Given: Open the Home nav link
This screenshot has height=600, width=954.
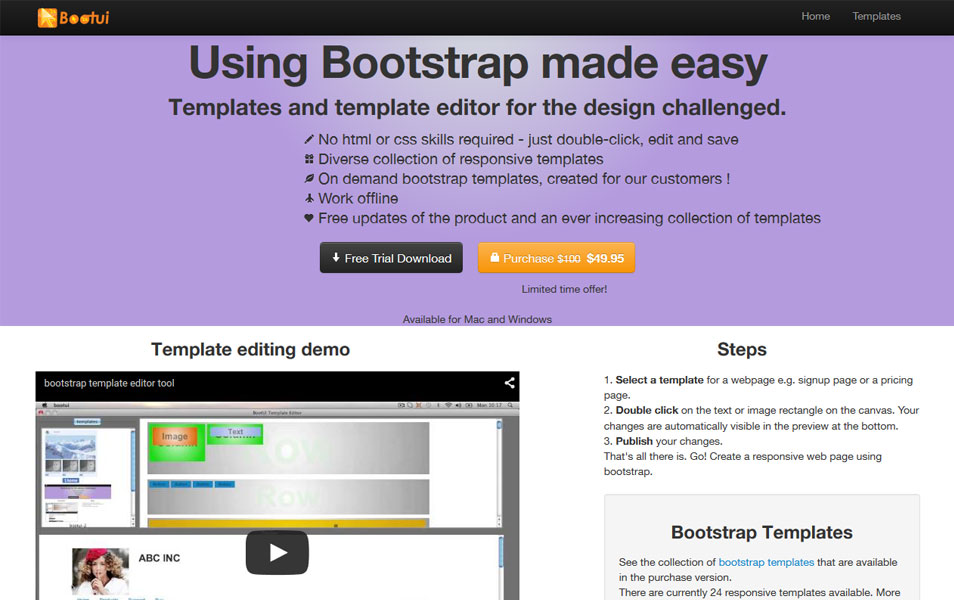Looking at the screenshot, I should pos(815,16).
